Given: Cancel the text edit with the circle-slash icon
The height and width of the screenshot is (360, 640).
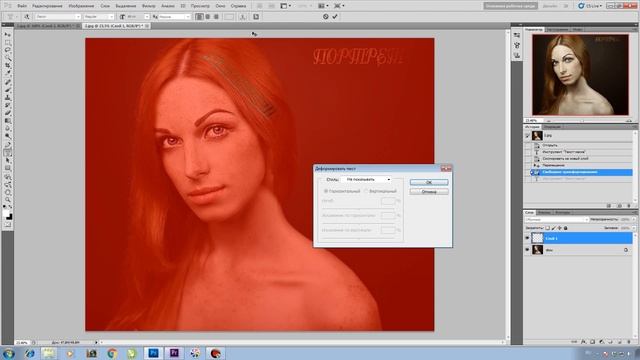Looking at the screenshot, I should [x=325, y=17].
